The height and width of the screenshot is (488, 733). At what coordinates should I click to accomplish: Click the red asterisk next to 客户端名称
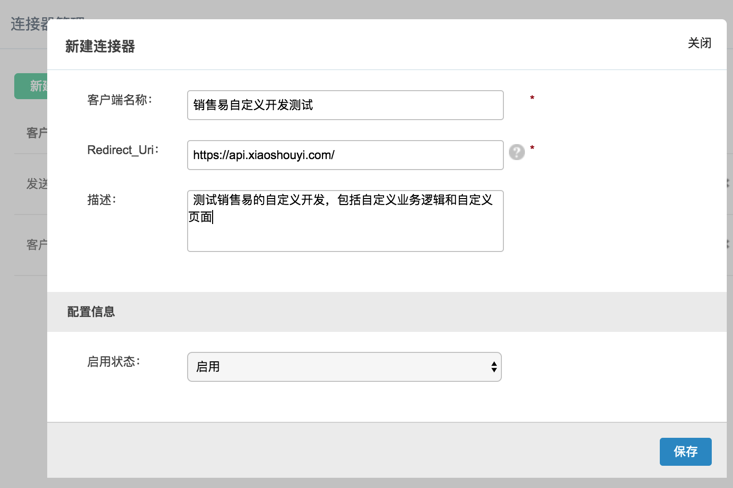[532, 99]
